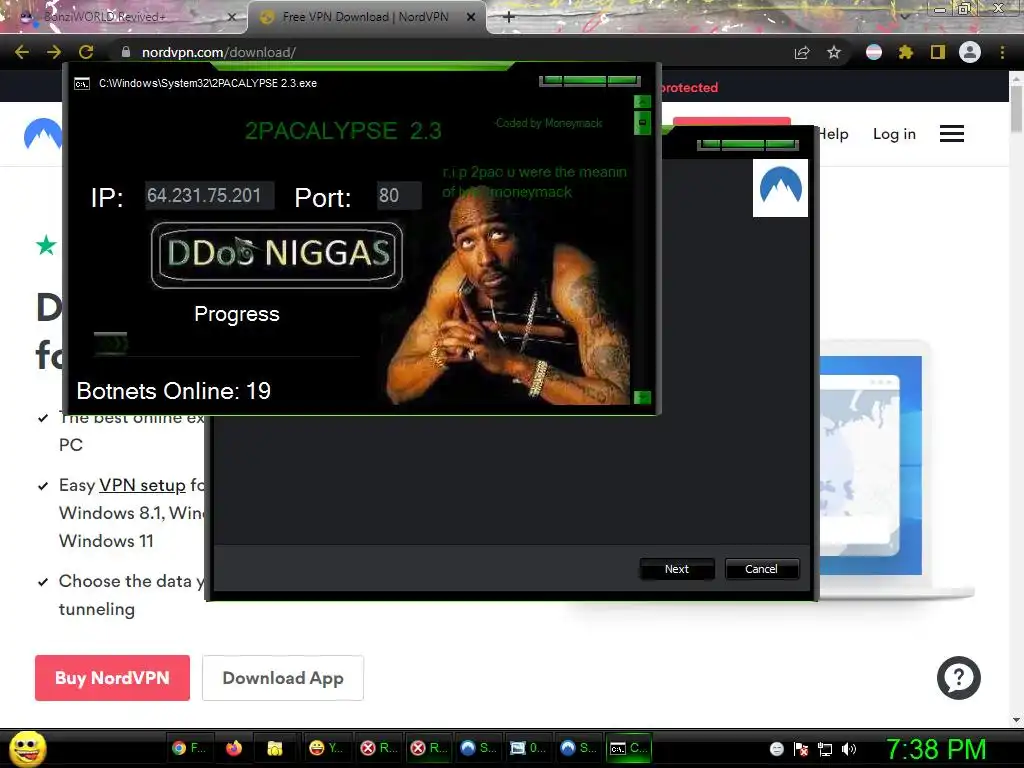Viewport: 1024px width, 768px height.
Task: Close the Free VPN Download tab
Action: point(471,17)
